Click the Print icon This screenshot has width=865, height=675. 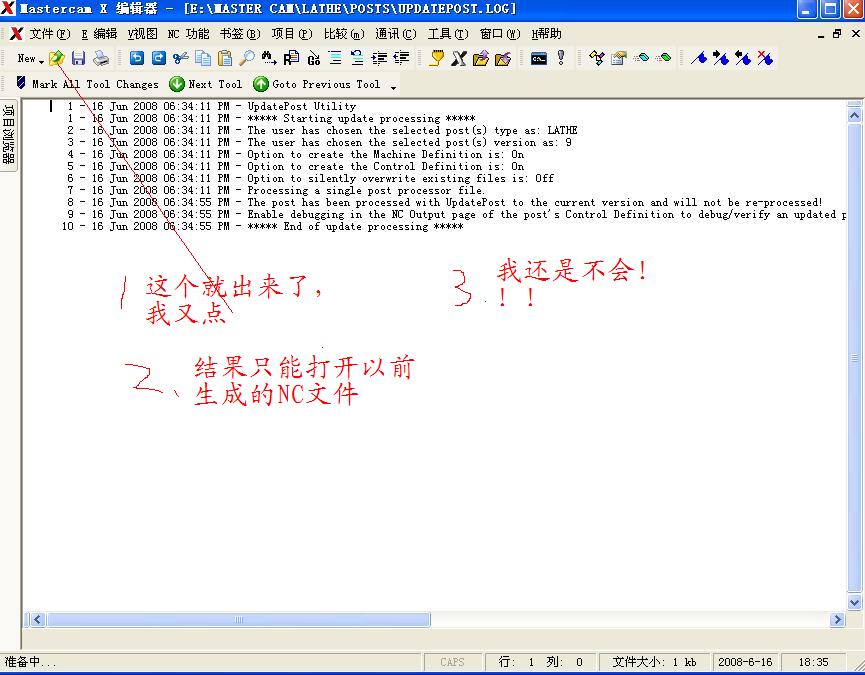coord(101,58)
